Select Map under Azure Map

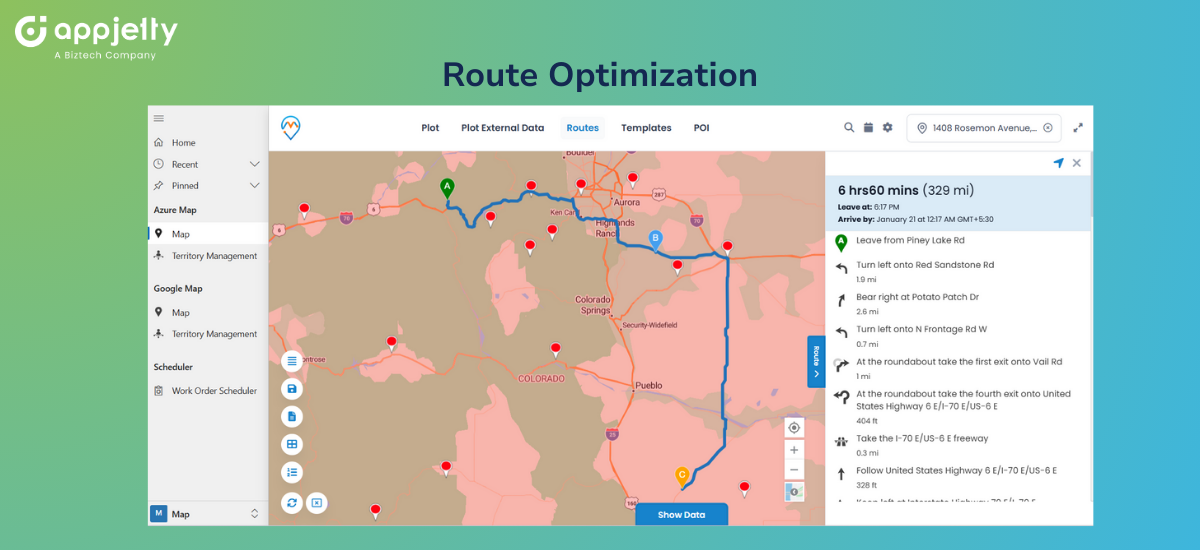pos(208,234)
